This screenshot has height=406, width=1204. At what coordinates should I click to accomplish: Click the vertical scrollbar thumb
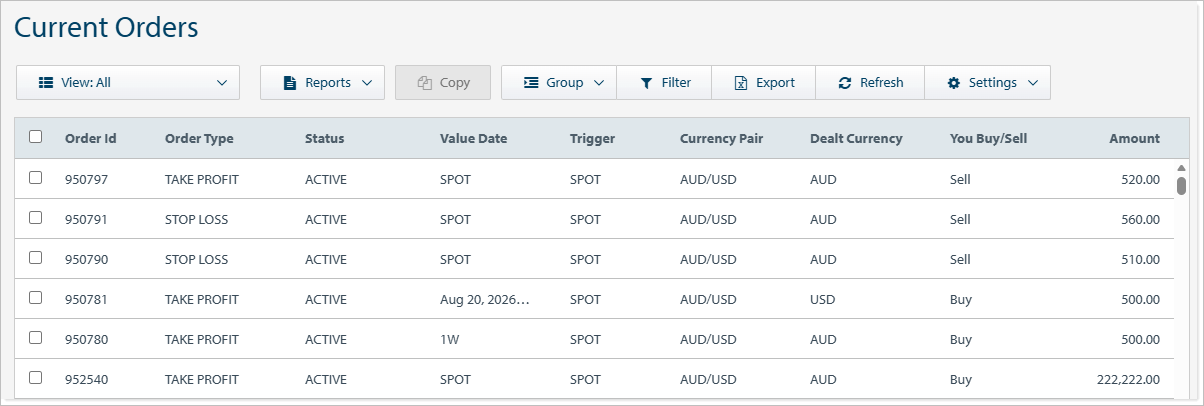point(1181,186)
